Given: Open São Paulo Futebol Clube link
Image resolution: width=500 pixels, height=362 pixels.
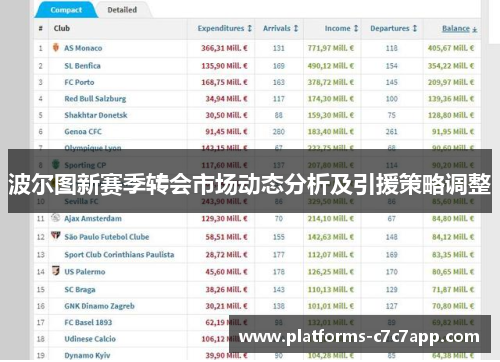Looking at the screenshot, I should pos(107,237).
